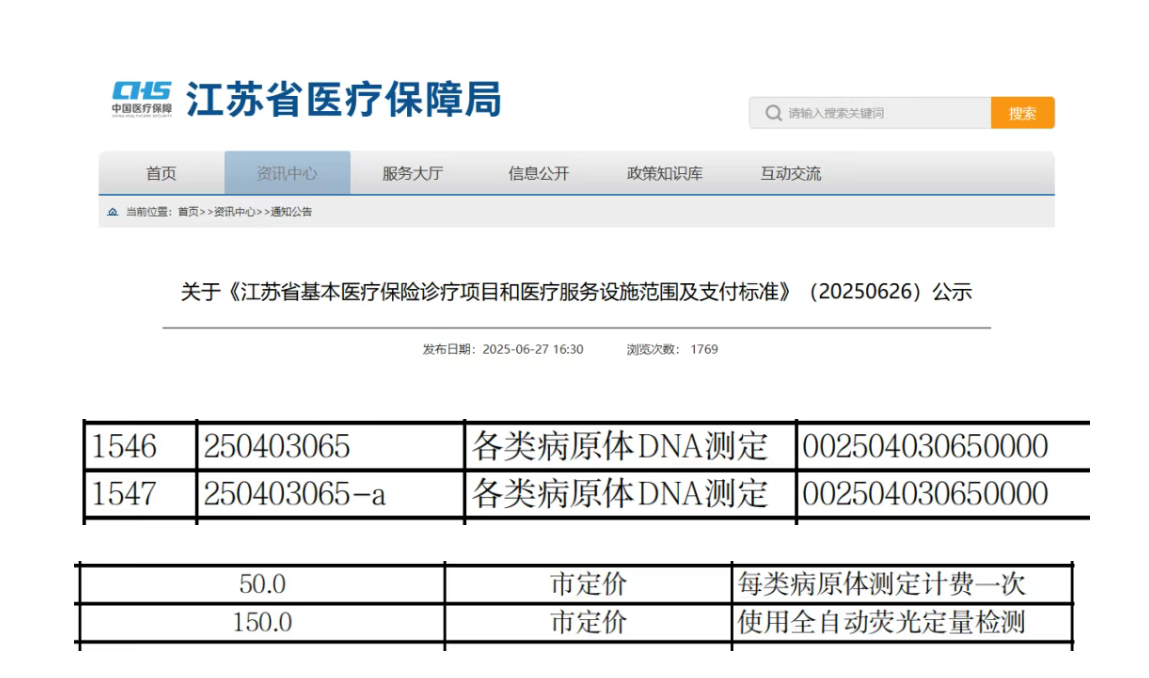This screenshot has height=678, width=1149.
Task: Select the row 1546 number cell
Action: pos(125,446)
